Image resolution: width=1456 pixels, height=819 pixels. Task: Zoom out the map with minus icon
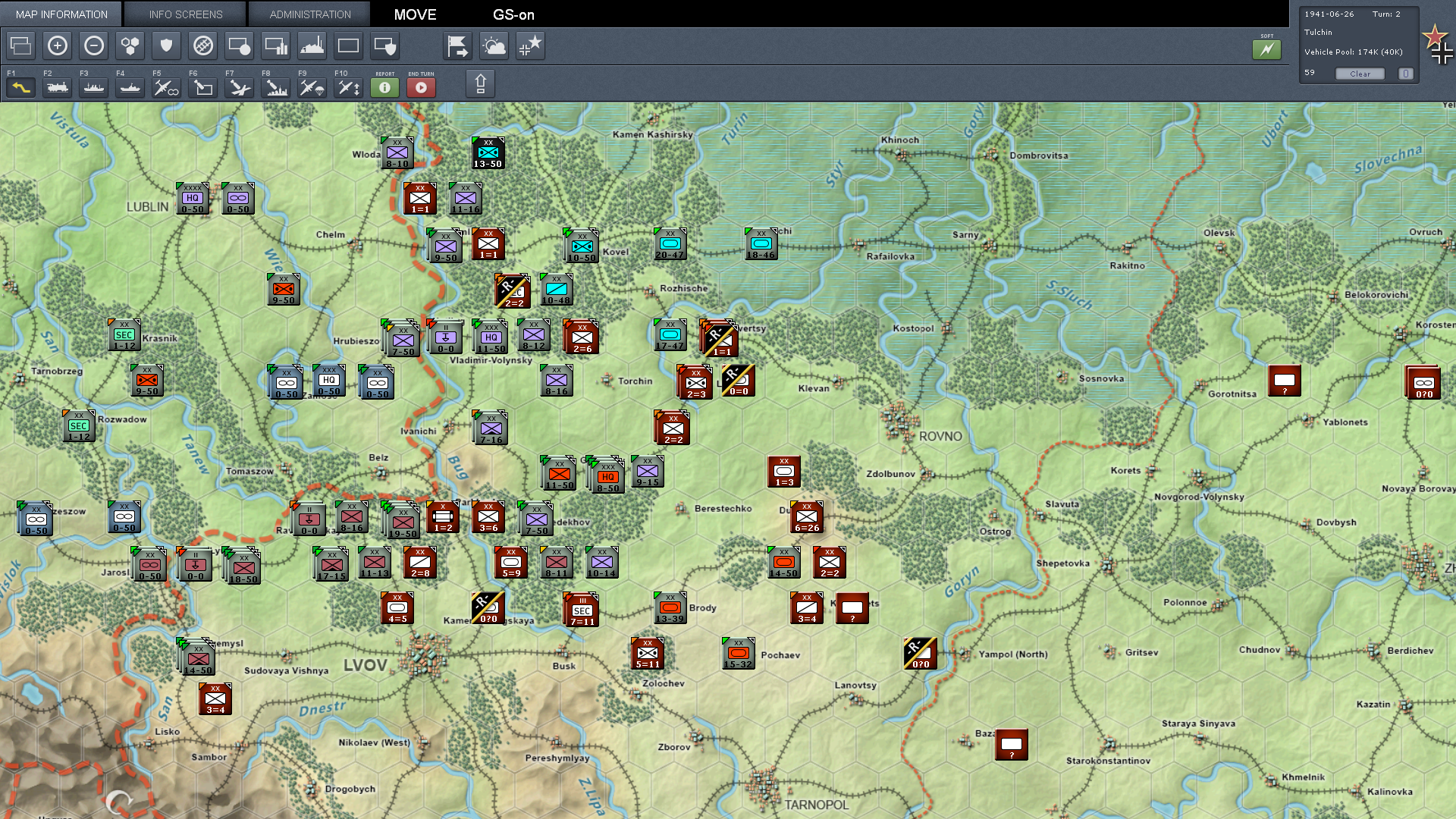(x=94, y=46)
